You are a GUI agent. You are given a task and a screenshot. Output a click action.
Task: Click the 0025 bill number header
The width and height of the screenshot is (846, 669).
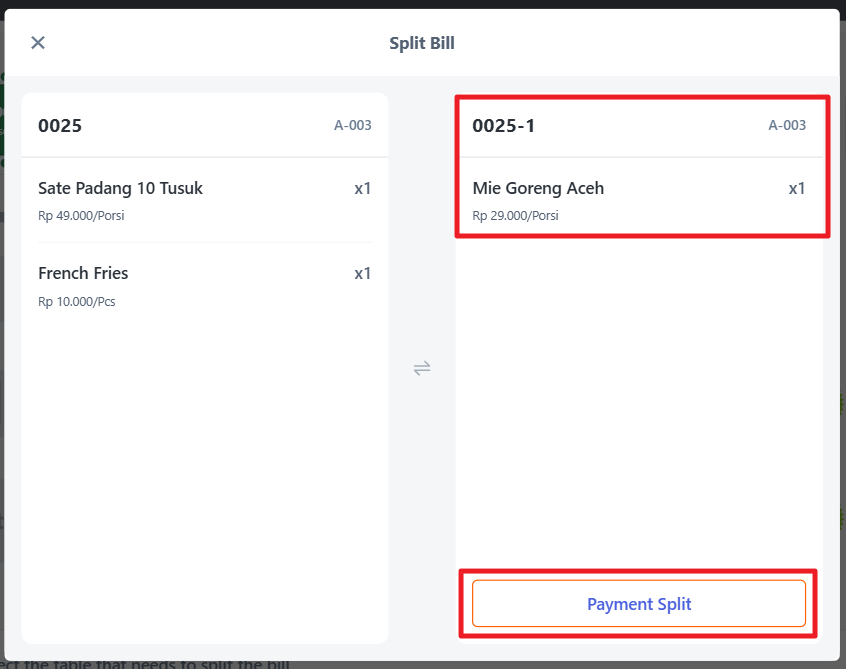pos(60,126)
